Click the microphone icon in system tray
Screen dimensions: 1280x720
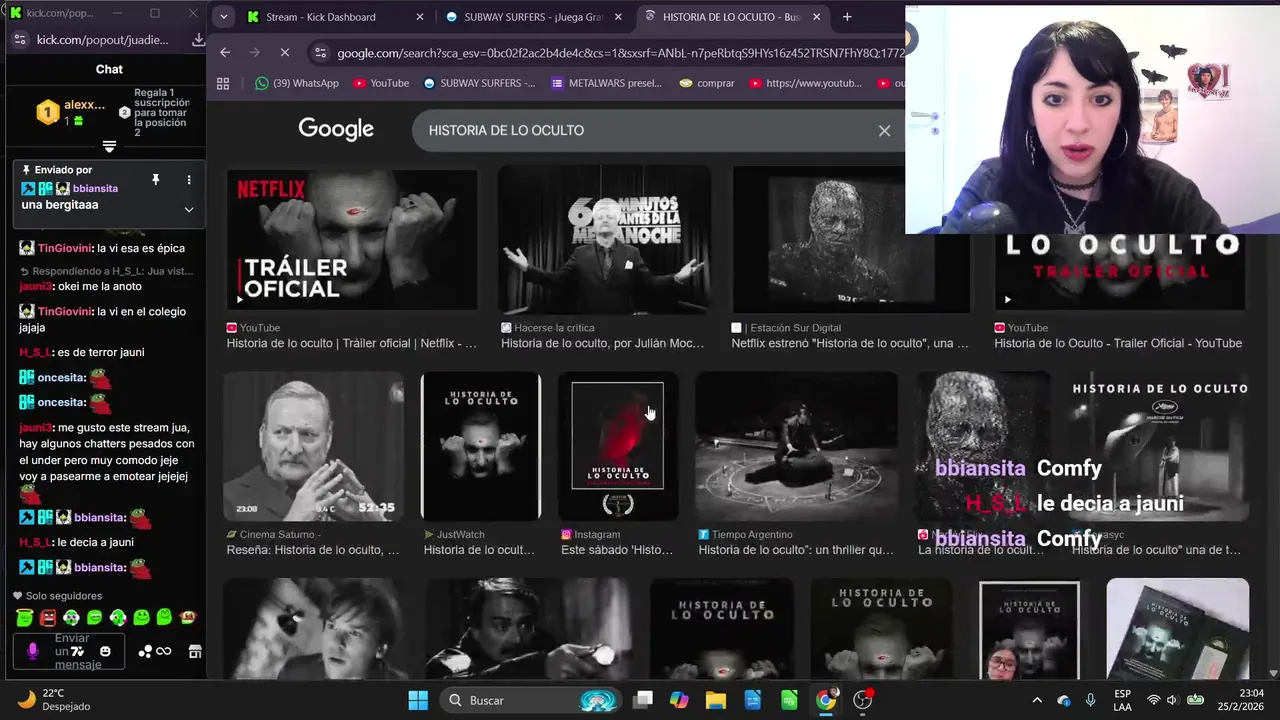click(1091, 700)
